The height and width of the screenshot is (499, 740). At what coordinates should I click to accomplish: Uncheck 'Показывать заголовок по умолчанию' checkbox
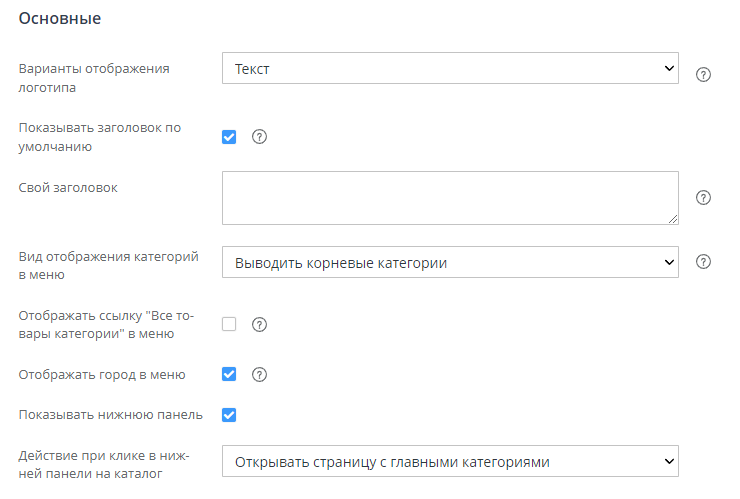pos(229,137)
